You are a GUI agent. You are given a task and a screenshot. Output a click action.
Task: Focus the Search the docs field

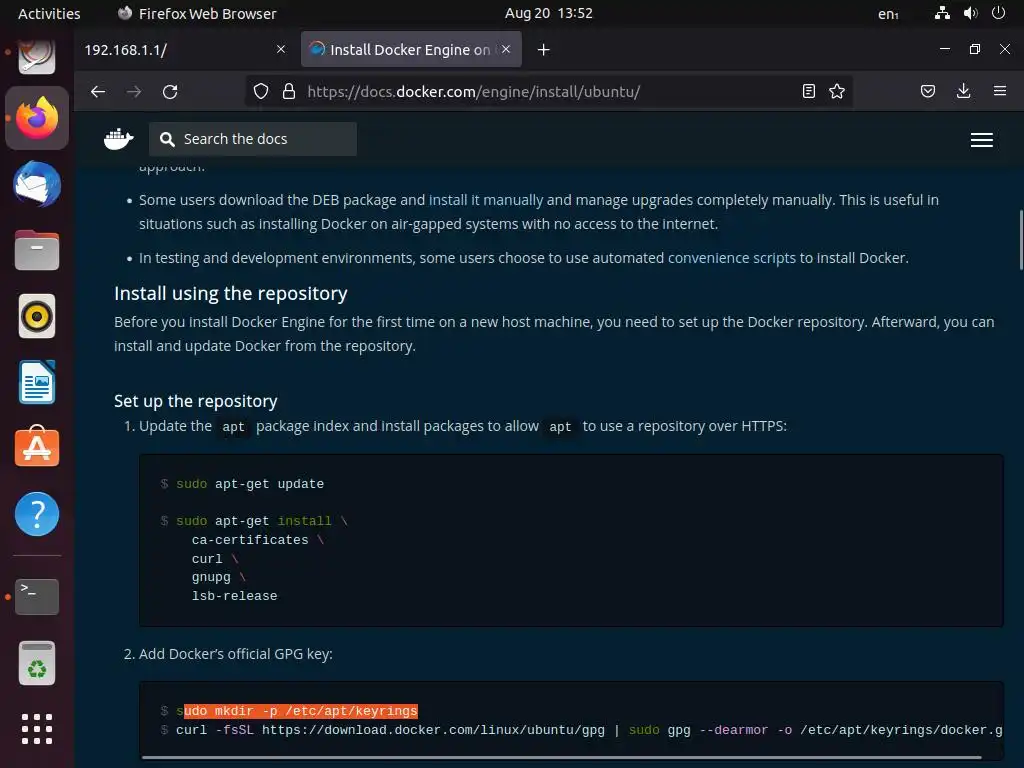click(x=253, y=139)
